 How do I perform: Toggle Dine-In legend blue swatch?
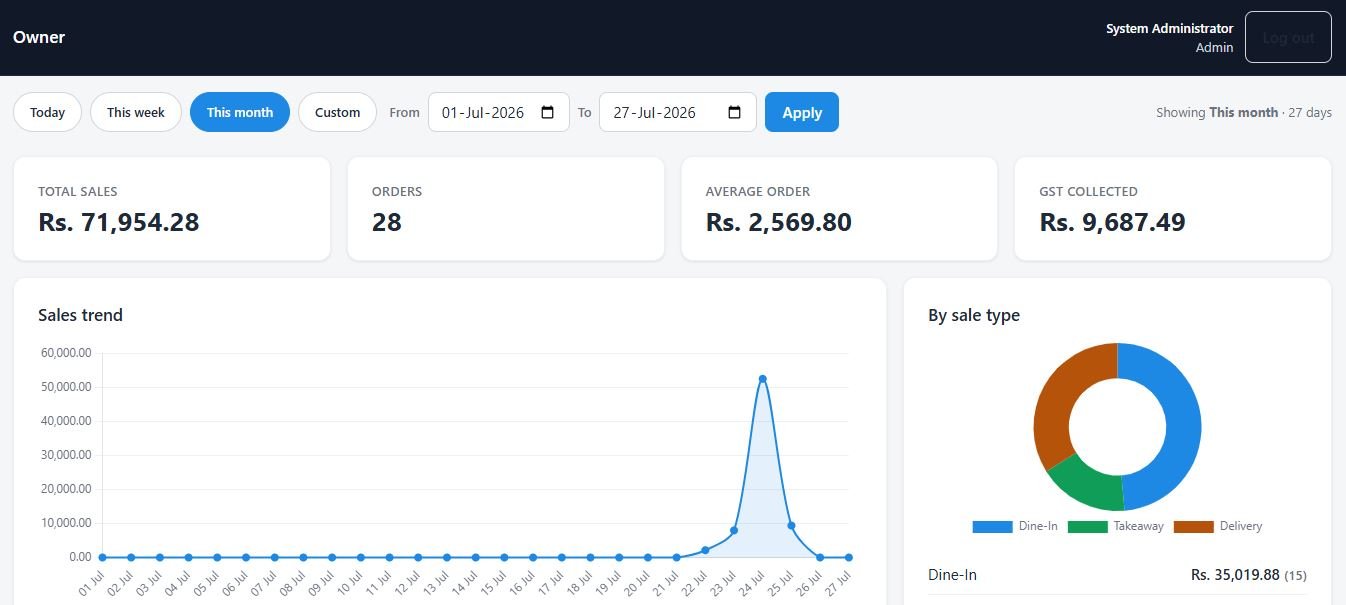click(x=992, y=526)
